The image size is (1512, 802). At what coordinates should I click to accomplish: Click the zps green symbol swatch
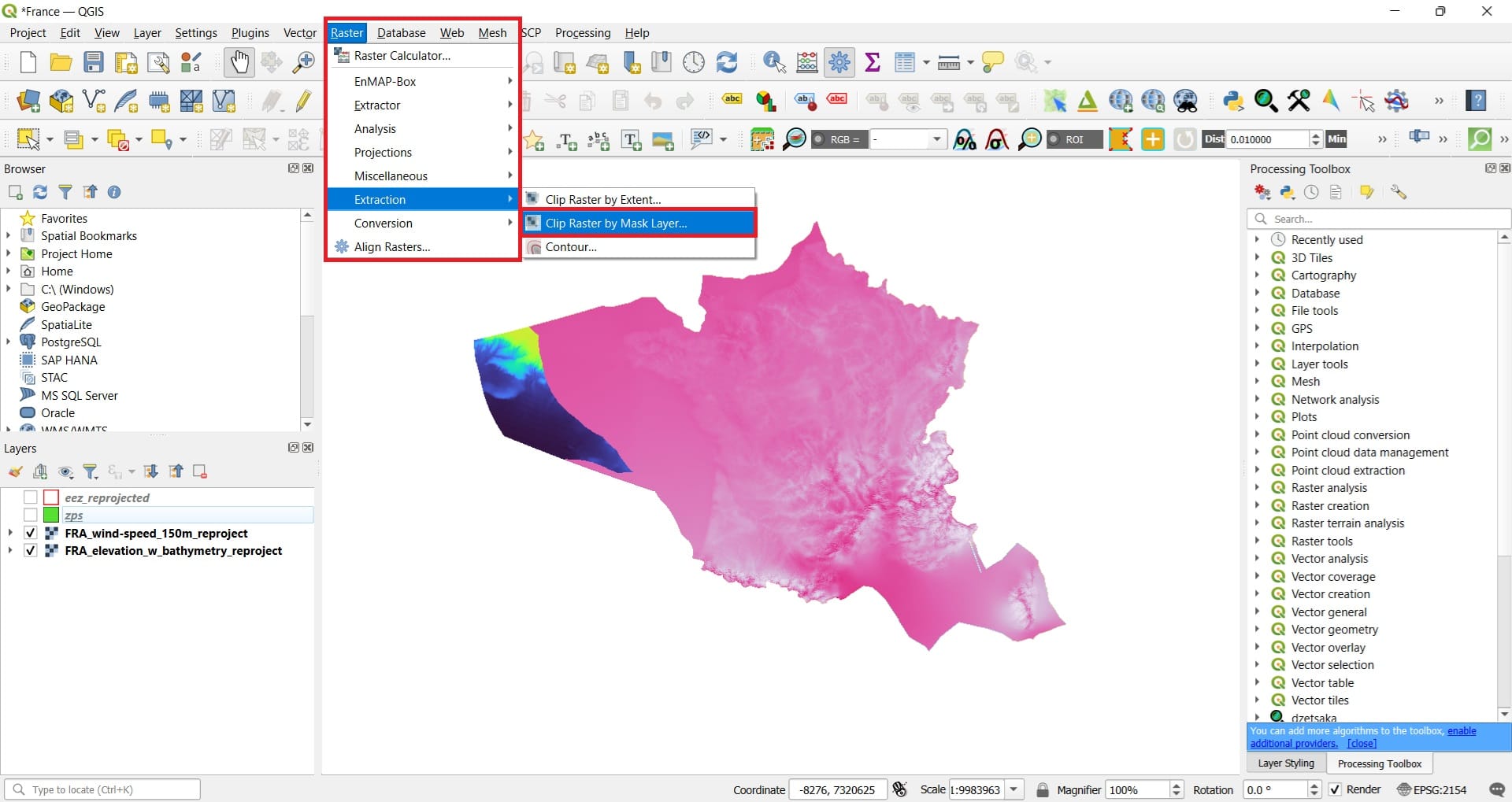[51, 515]
